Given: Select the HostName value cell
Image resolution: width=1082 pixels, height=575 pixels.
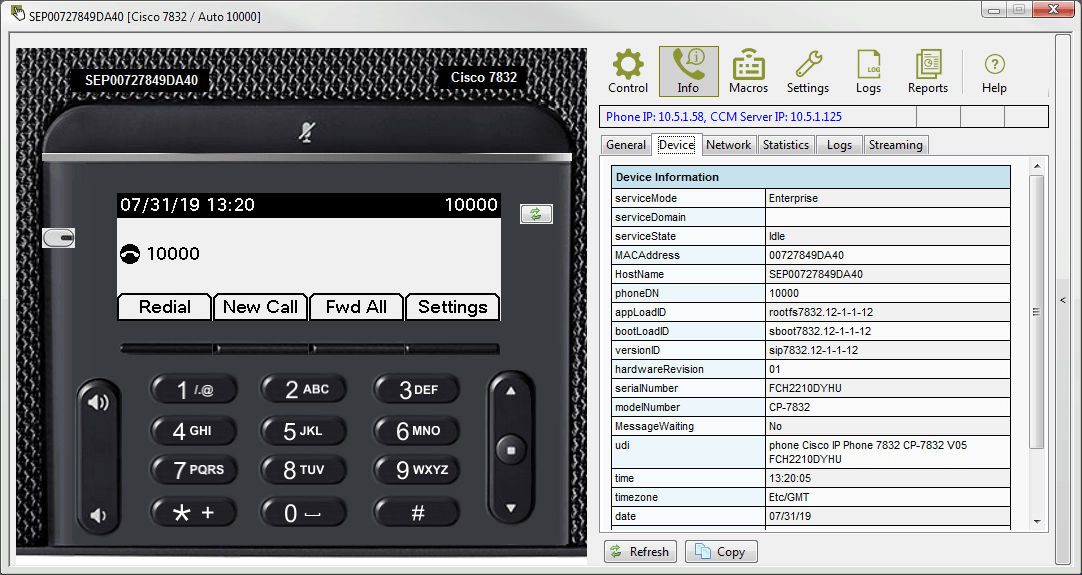Looking at the screenshot, I should click(x=887, y=274).
